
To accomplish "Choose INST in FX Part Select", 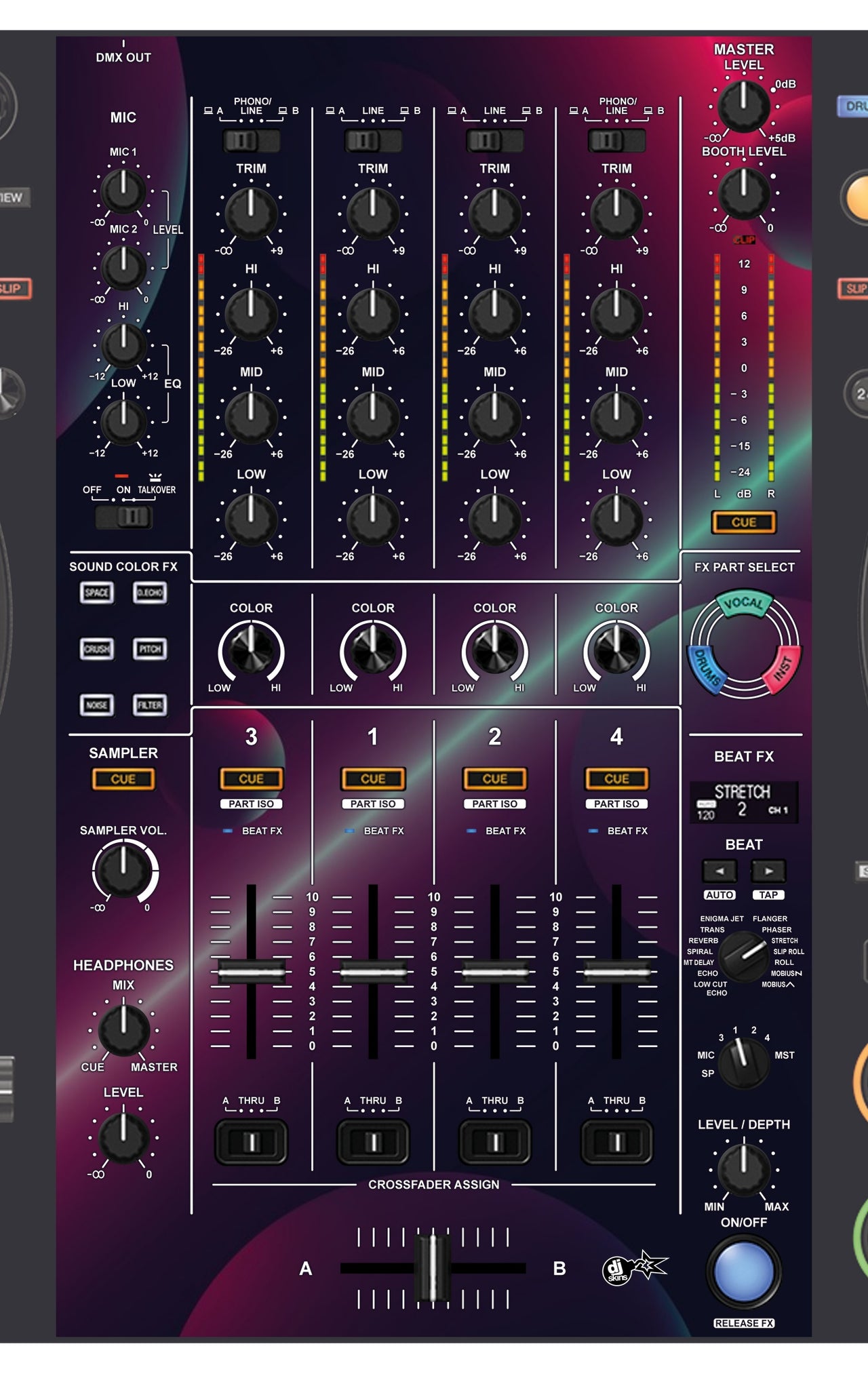I will click(783, 669).
